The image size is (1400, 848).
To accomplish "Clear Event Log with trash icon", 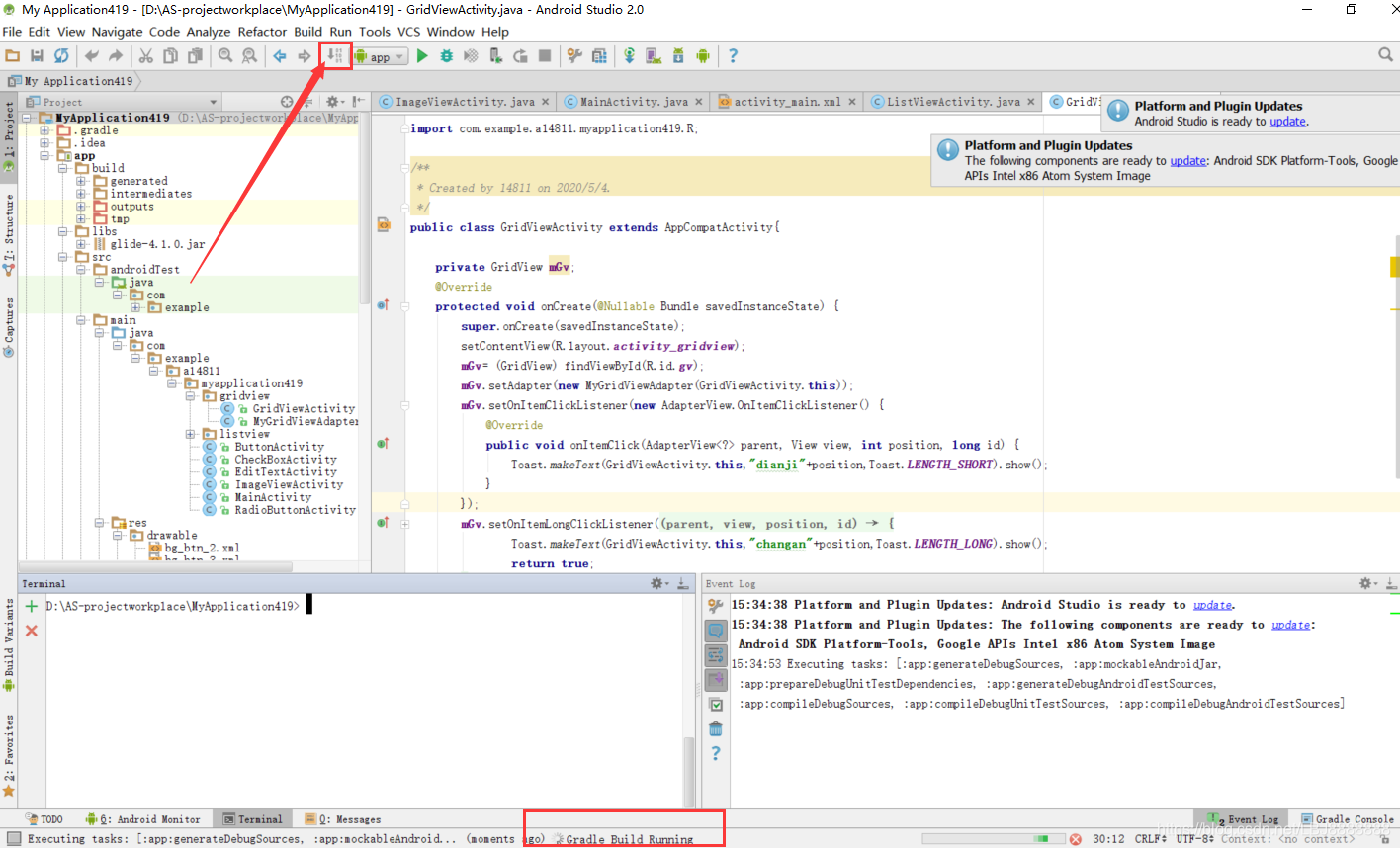I will point(716,729).
